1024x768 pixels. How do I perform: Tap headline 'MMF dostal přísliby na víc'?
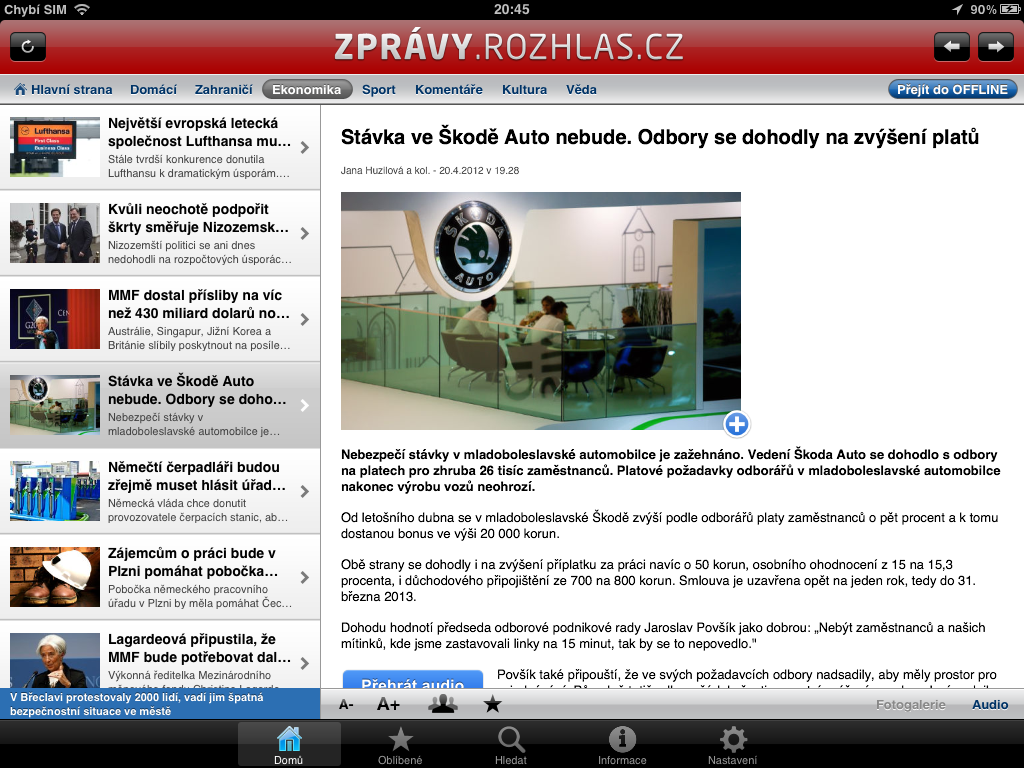click(199, 304)
